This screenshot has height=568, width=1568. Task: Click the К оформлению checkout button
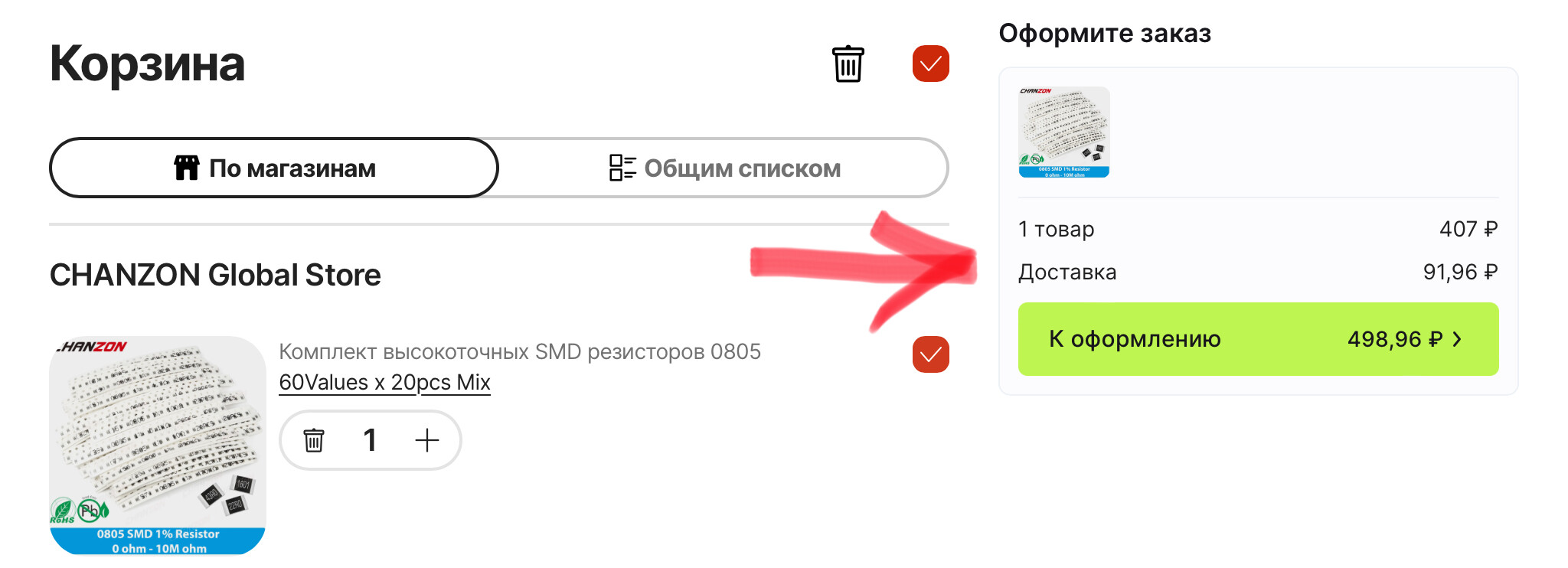pos(1258,339)
